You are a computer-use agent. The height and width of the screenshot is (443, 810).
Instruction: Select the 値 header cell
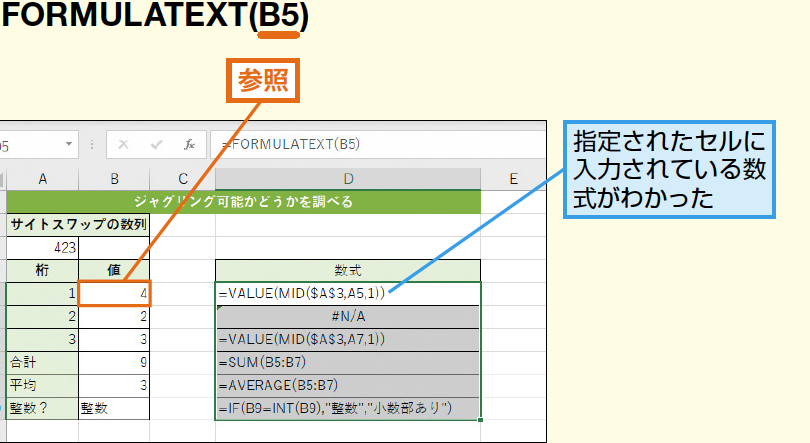[x=114, y=271]
